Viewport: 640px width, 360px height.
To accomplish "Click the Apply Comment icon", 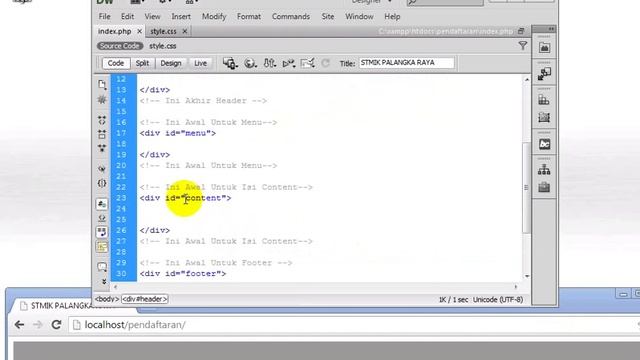I will (102, 267).
